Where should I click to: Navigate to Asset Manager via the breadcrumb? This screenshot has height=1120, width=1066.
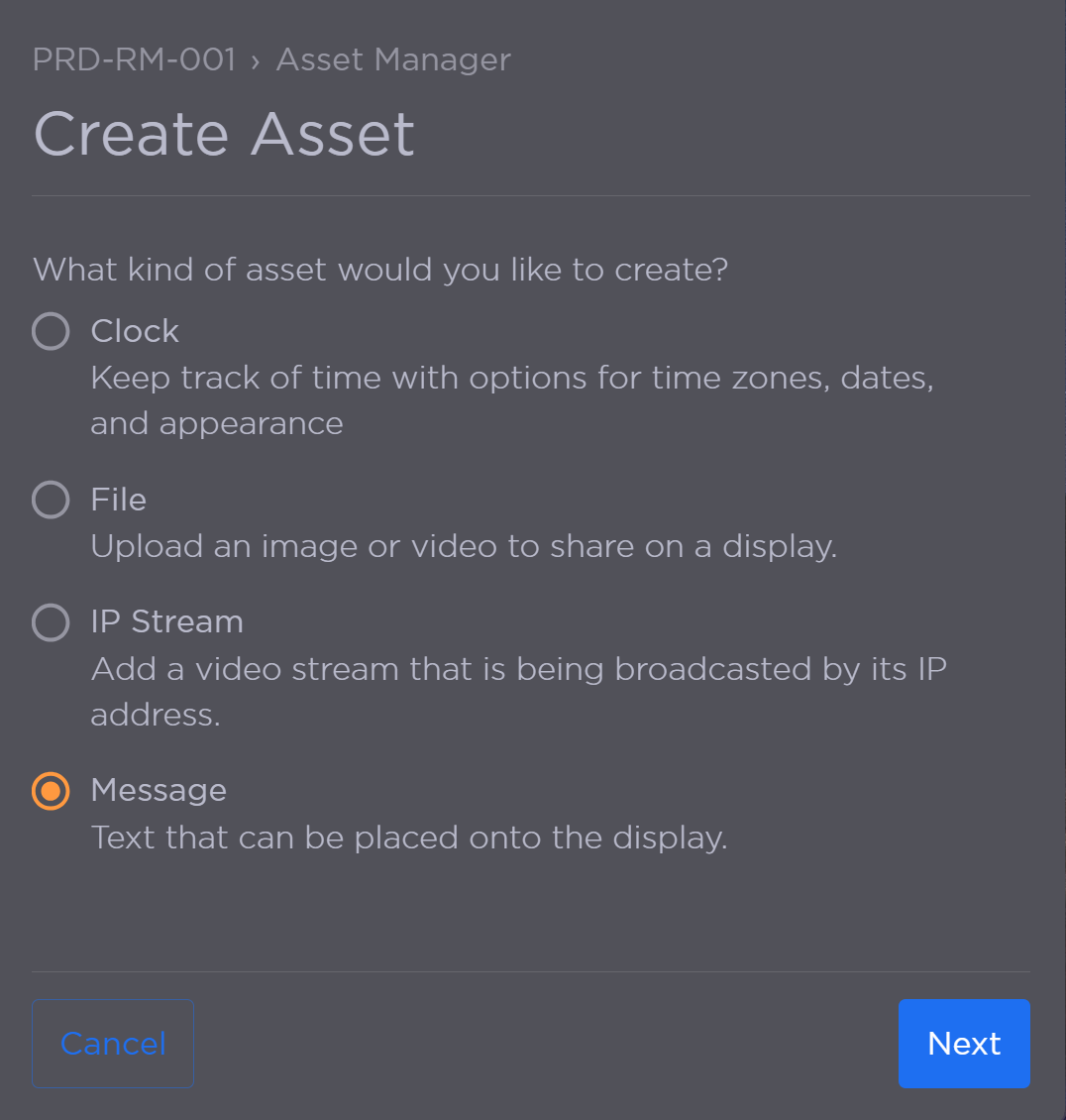click(x=393, y=59)
